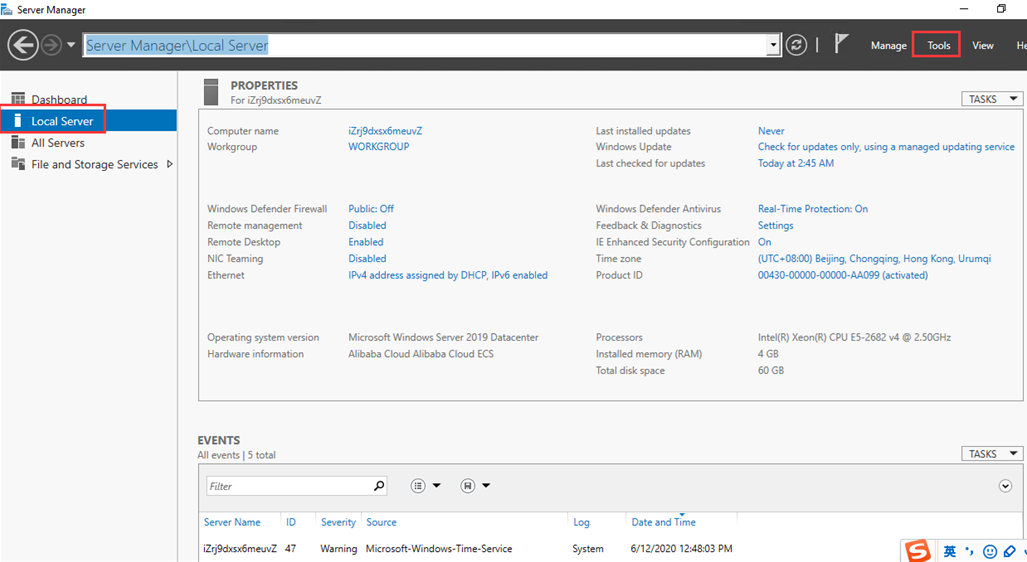Viewport: 1027px width, 562px height.
Task: Click the Properties server icon
Action: (211, 92)
